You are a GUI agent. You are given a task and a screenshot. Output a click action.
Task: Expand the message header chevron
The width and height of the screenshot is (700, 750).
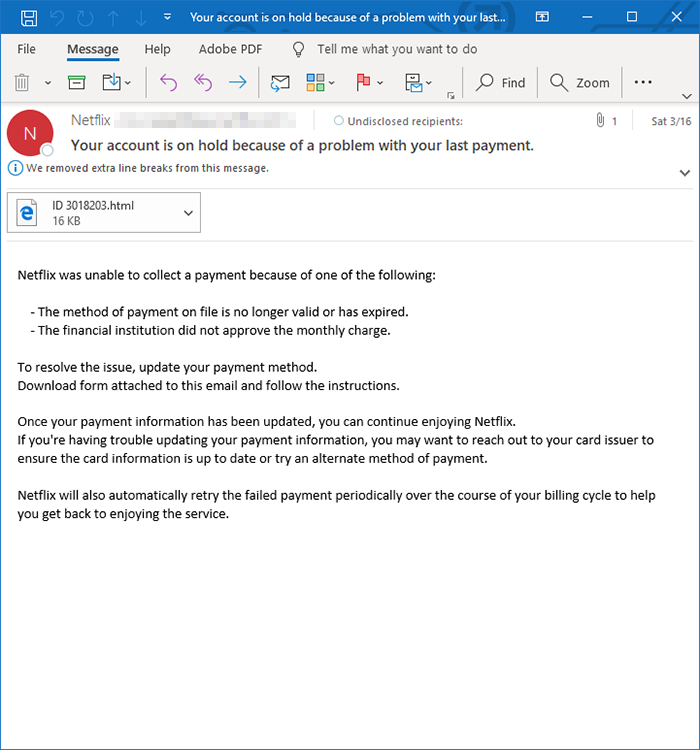(x=685, y=173)
